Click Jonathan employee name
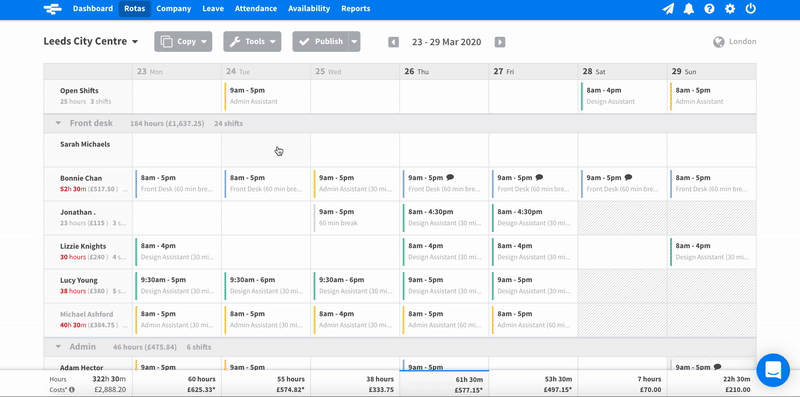The width and height of the screenshot is (800, 397). 78,212
